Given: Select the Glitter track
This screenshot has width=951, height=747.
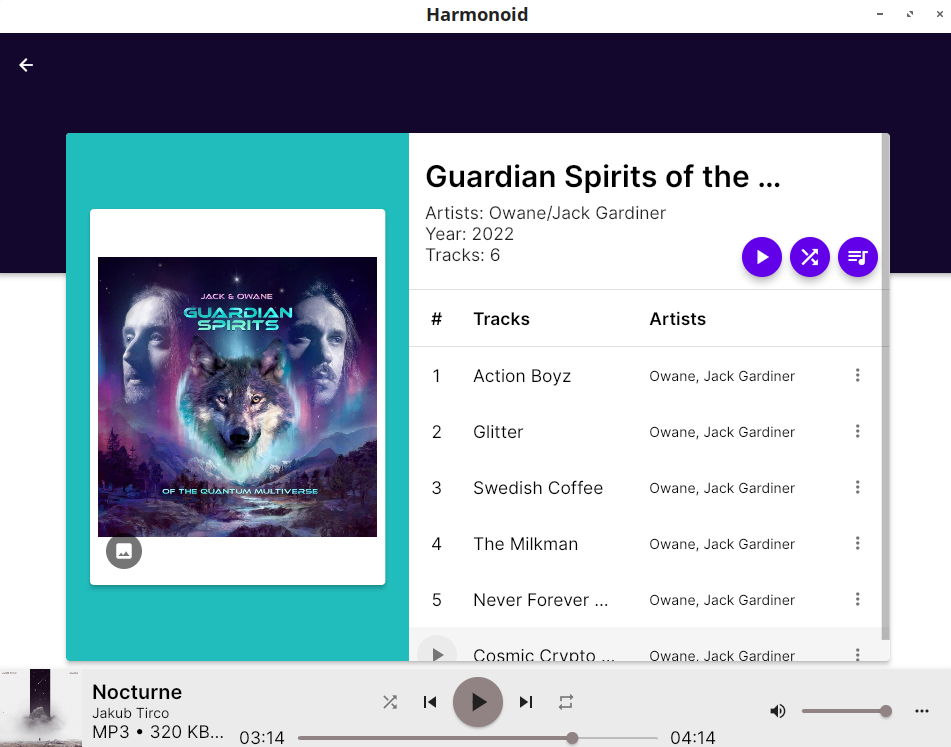Looking at the screenshot, I should pos(649,432).
